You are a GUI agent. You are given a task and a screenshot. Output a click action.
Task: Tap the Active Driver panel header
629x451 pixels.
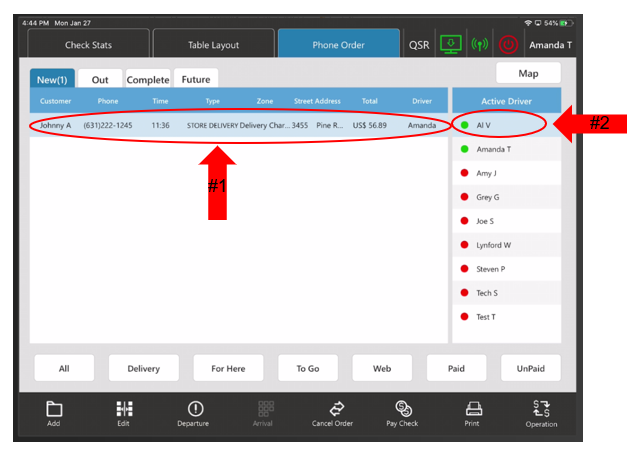[x=507, y=101]
